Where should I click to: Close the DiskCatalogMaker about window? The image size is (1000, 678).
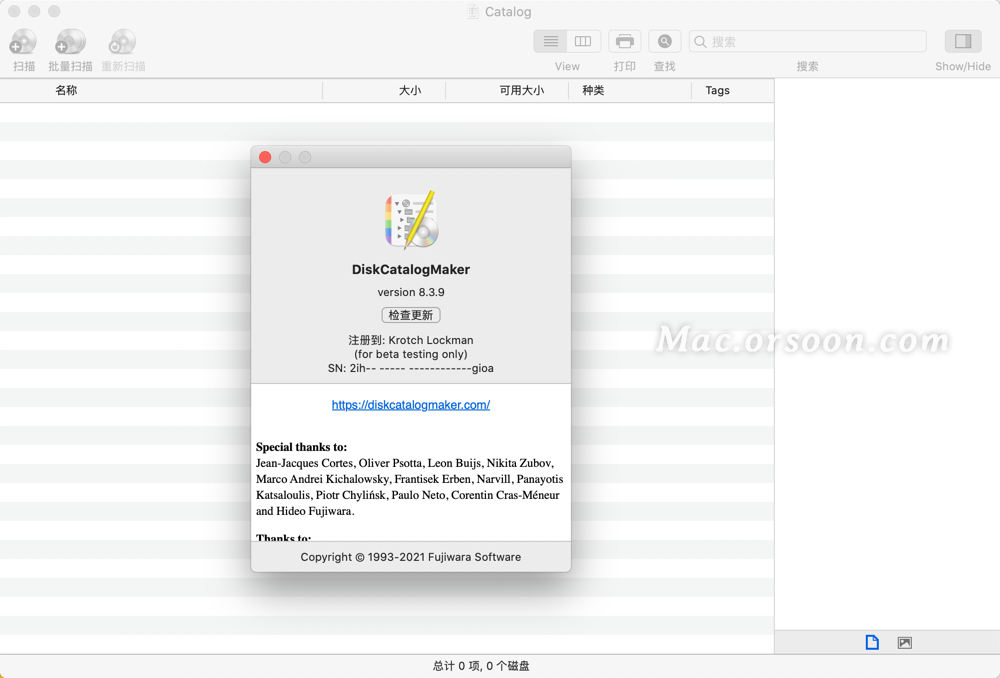pyautogui.click(x=264, y=157)
